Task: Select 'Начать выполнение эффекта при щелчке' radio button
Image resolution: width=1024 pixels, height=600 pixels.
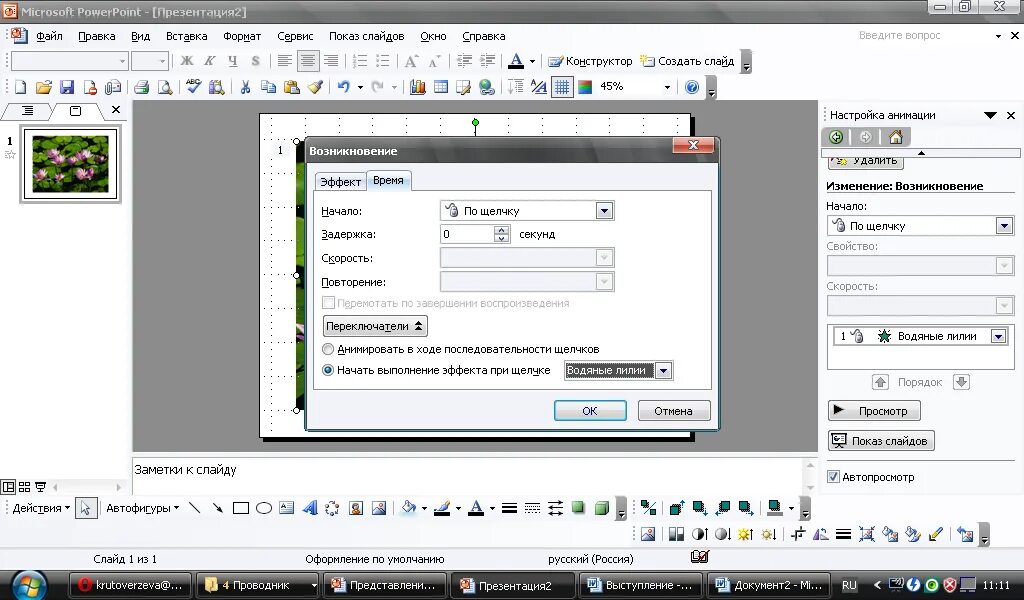Action: coord(328,370)
